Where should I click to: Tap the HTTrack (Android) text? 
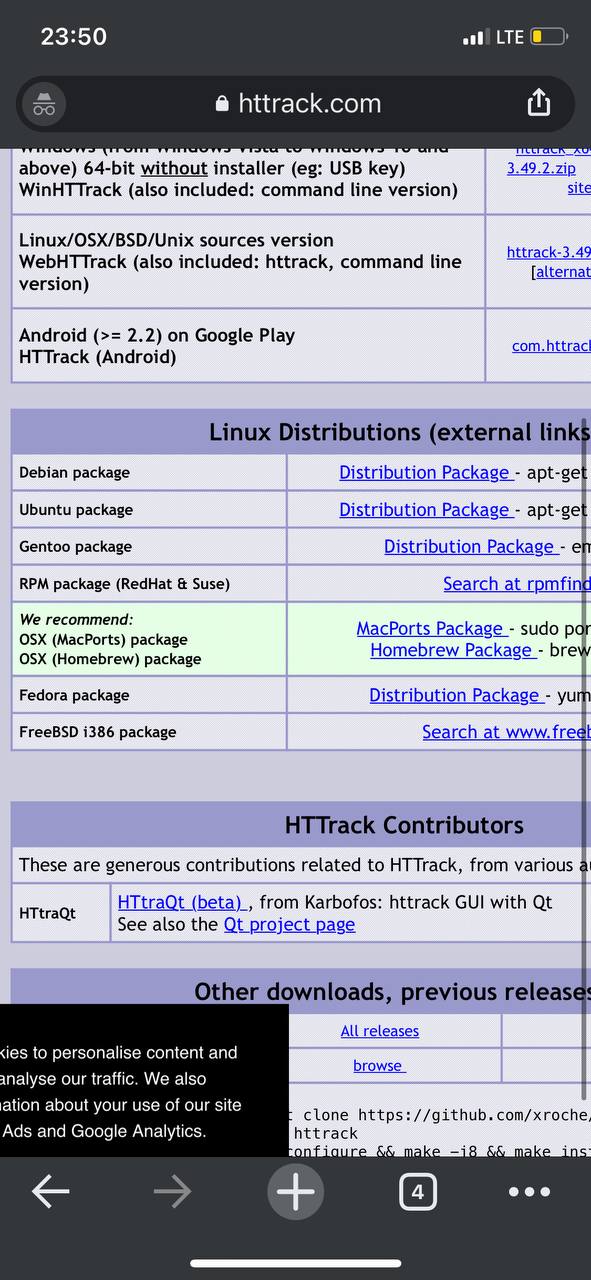pyautogui.click(x=97, y=357)
